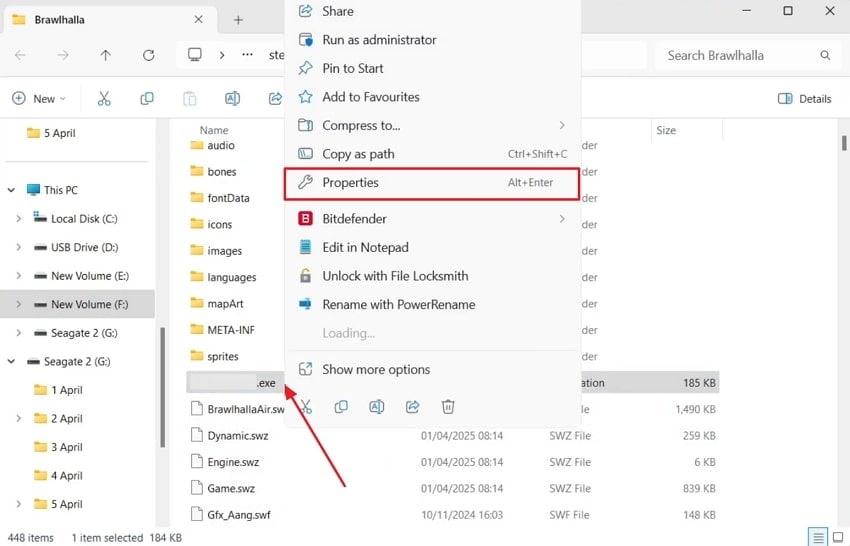Collapse the This PC tree node
850x546 pixels.
(11, 190)
